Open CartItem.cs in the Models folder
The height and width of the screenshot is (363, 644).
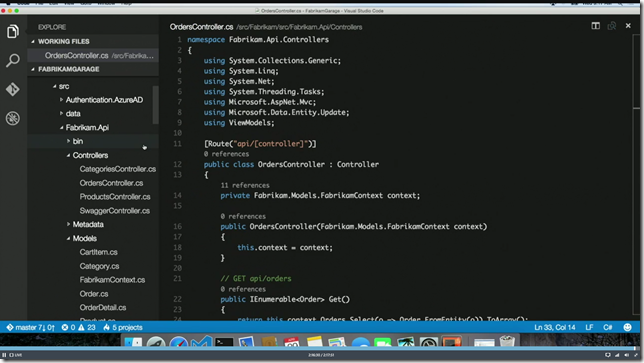pyautogui.click(x=99, y=252)
